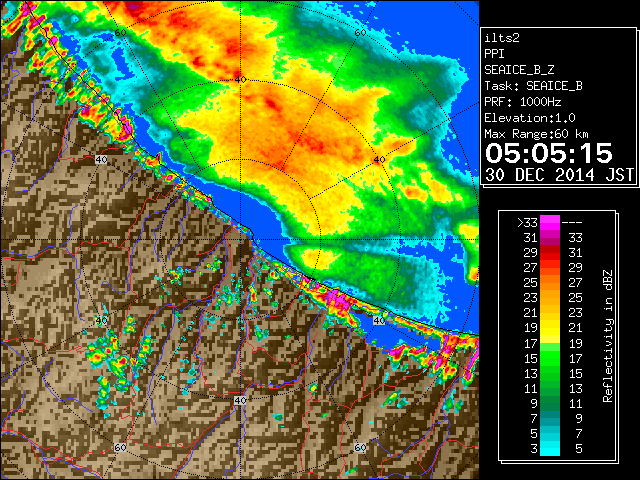
Task: Pick the dark red 29–31 dBZ band
Action: pyautogui.click(x=550, y=253)
